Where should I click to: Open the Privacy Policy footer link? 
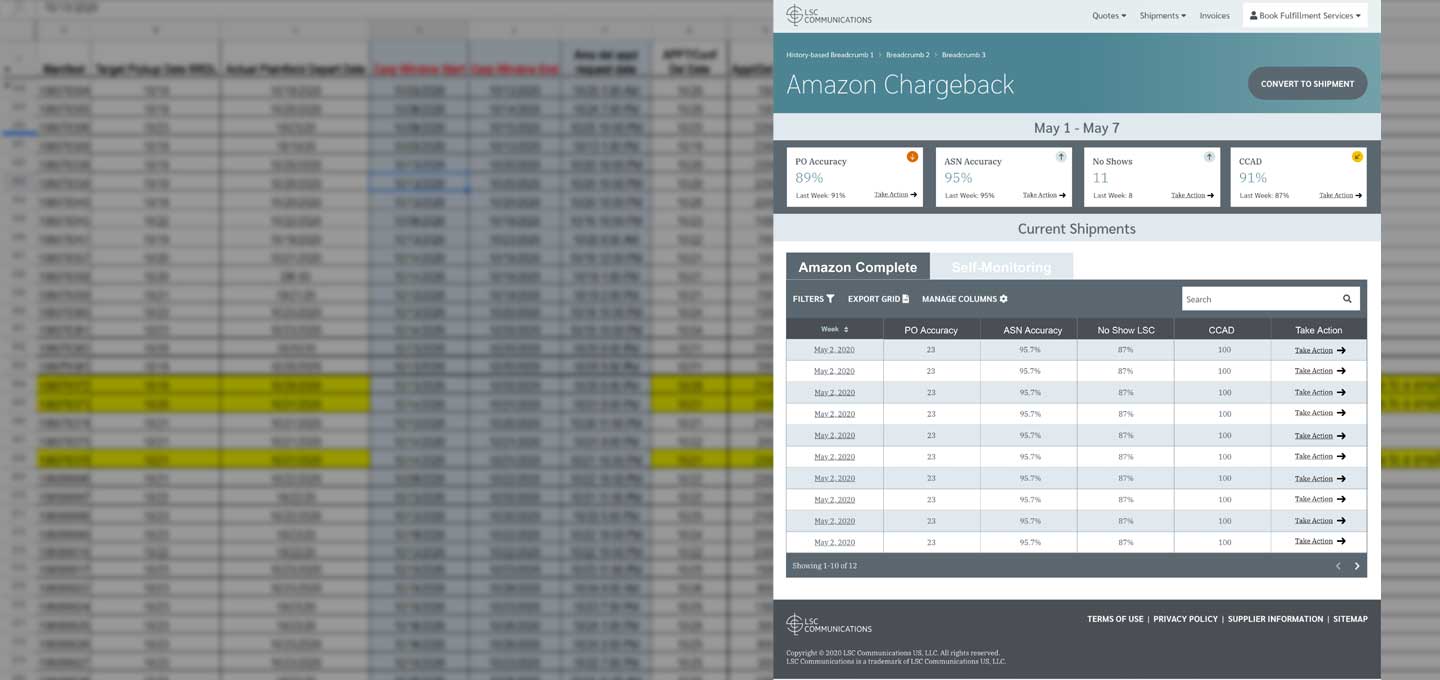click(1185, 618)
